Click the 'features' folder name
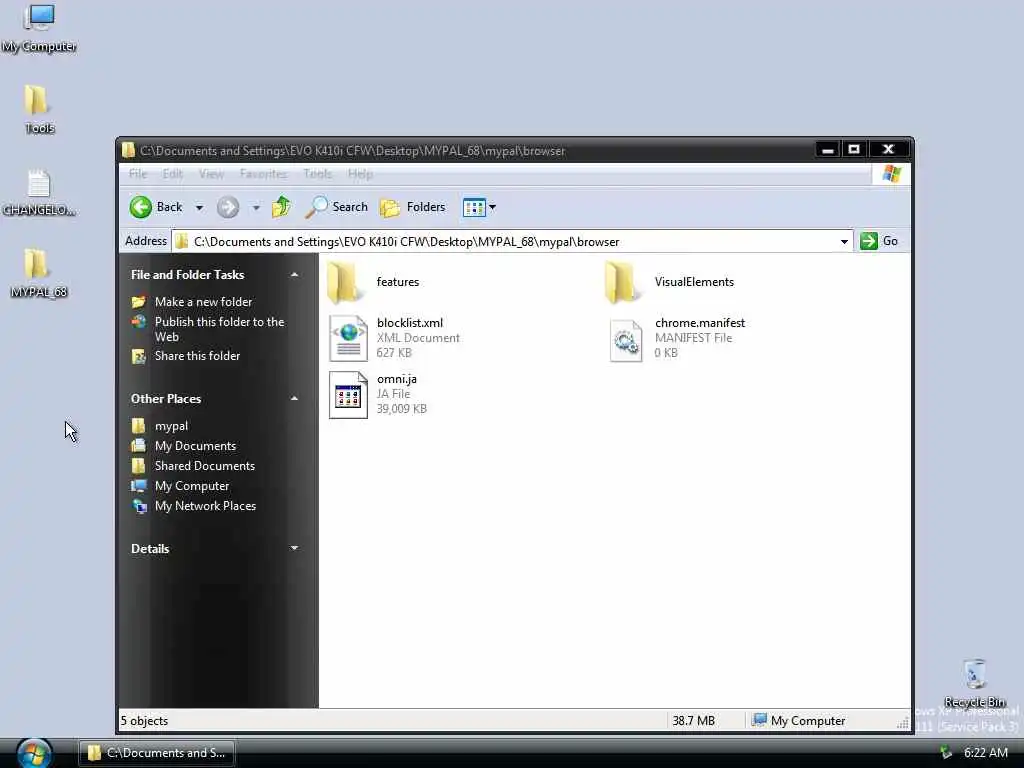The height and width of the screenshot is (768, 1024). pyautogui.click(x=398, y=282)
